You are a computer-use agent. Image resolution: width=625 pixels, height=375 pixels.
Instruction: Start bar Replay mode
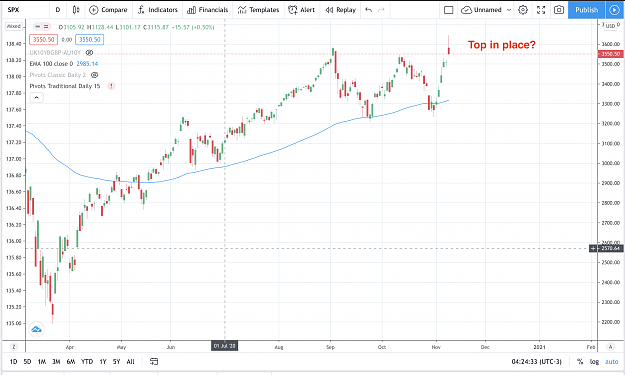[340, 10]
